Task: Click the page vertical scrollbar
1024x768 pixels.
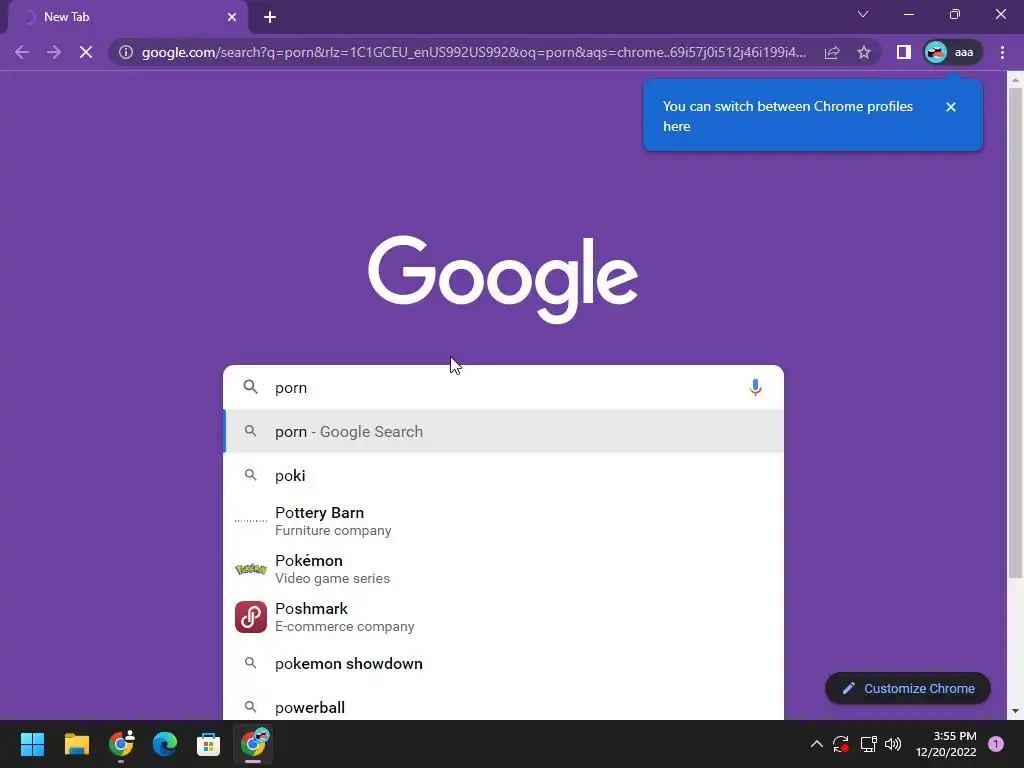Action: (1015, 333)
